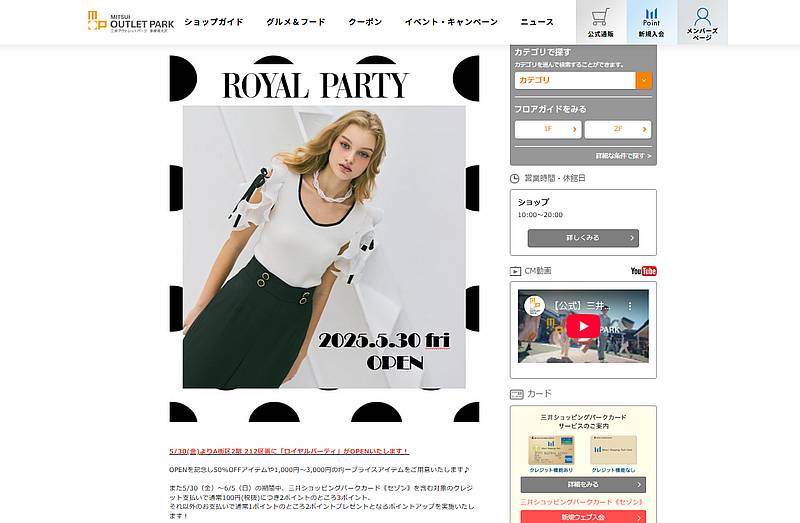This screenshot has height=523, width=800.
Task: Click the CM動画 video icon
Action: click(x=515, y=271)
